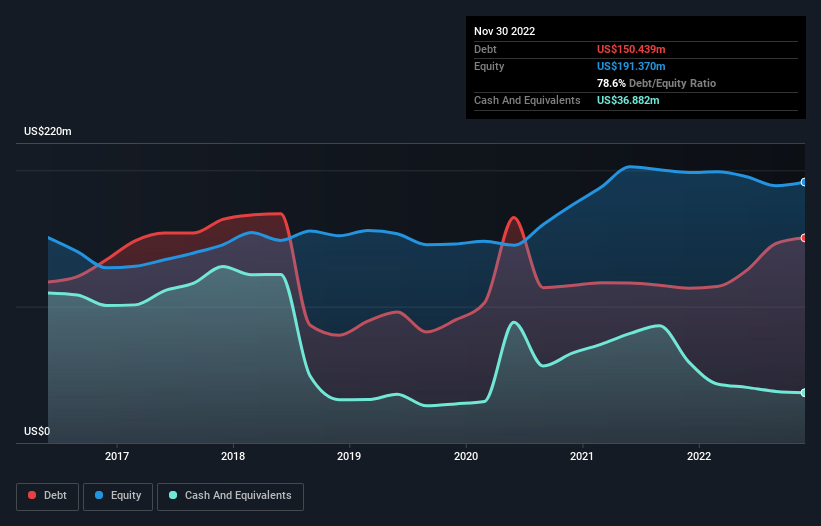
Task: Click the teal Cash endpoint marker
Action: pos(804,393)
